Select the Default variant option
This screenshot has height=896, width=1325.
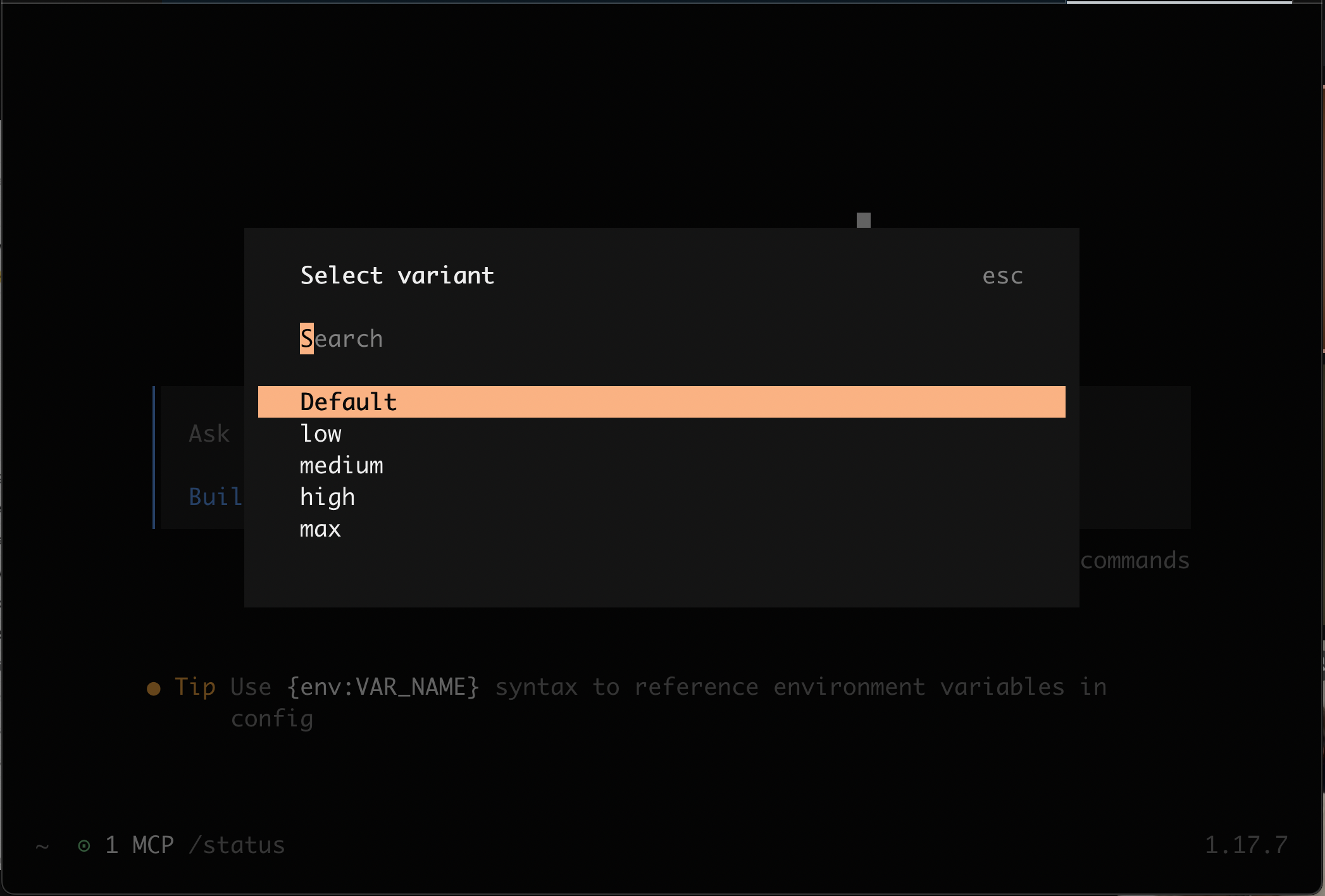coord(661,402)
